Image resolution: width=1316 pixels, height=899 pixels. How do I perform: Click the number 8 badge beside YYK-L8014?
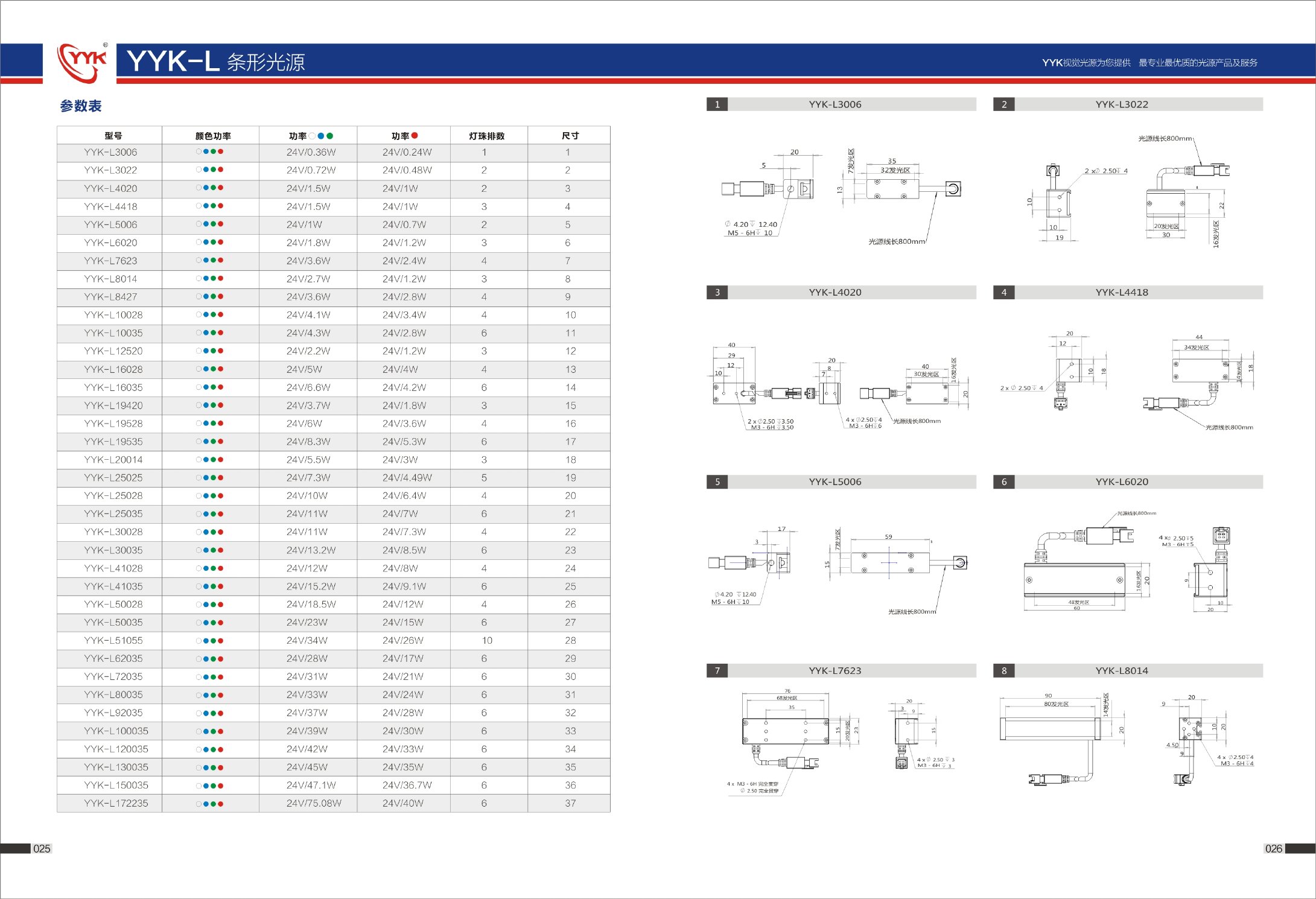click(1004, 671)
